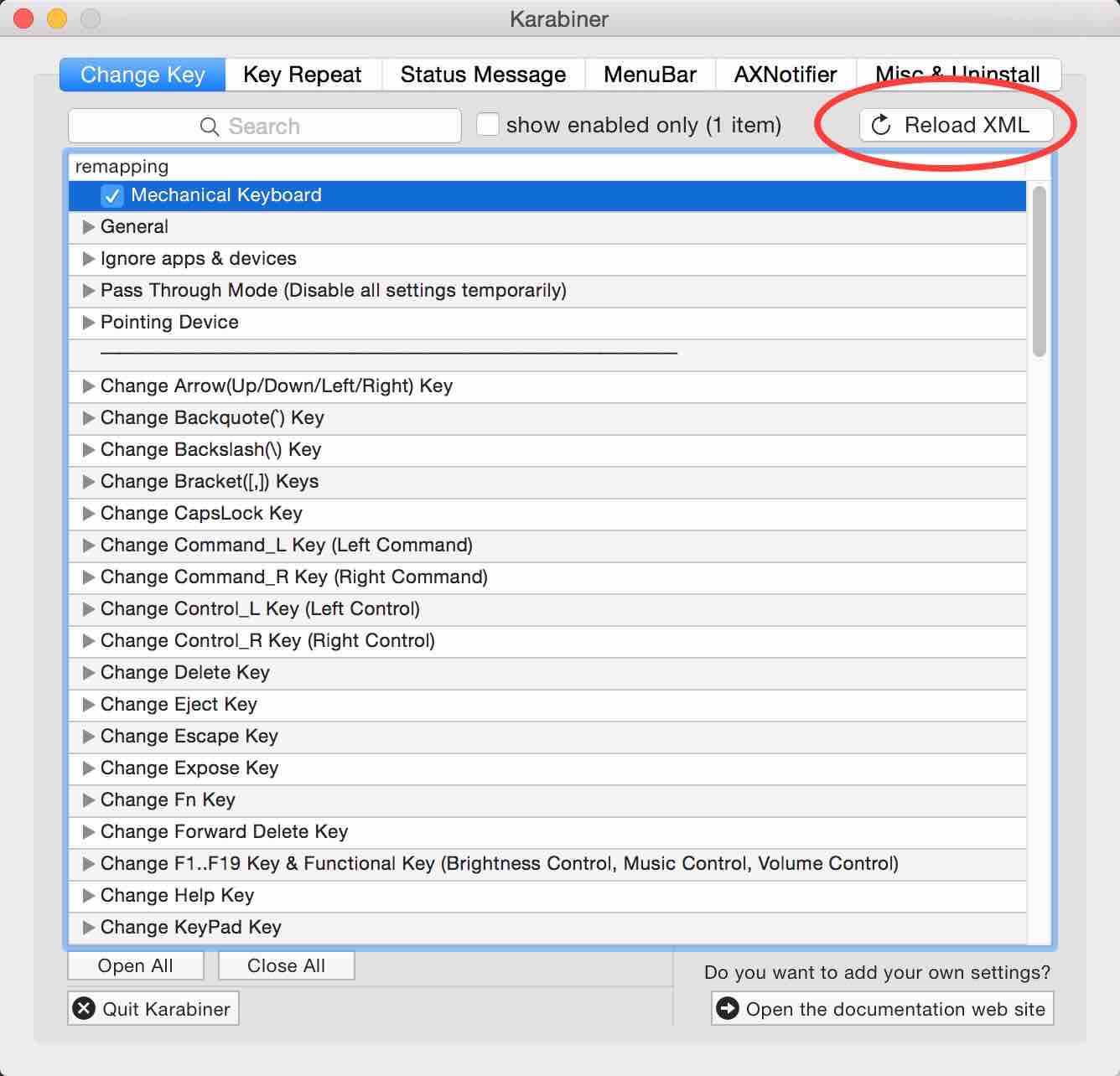
Task: Click the magnifier icon in the Search field
Action: coord(210,127)
